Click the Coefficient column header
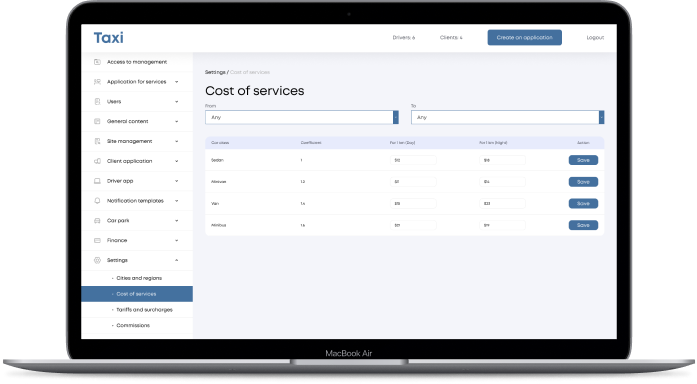This screenshot has height=384, width=697. click(x=311, y=143)
